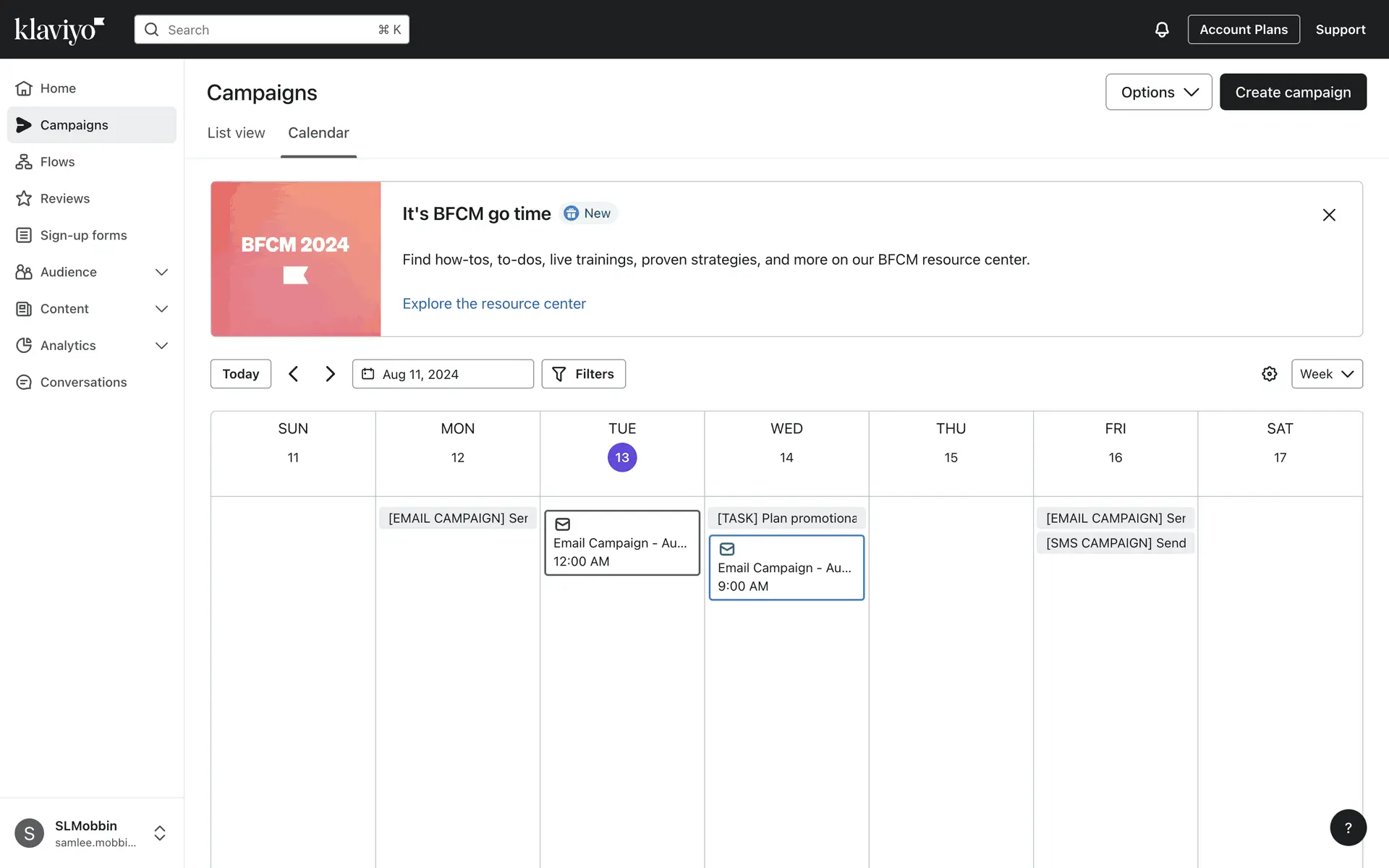
Task: Open Conversations in the sidebar
Action: 83,383
